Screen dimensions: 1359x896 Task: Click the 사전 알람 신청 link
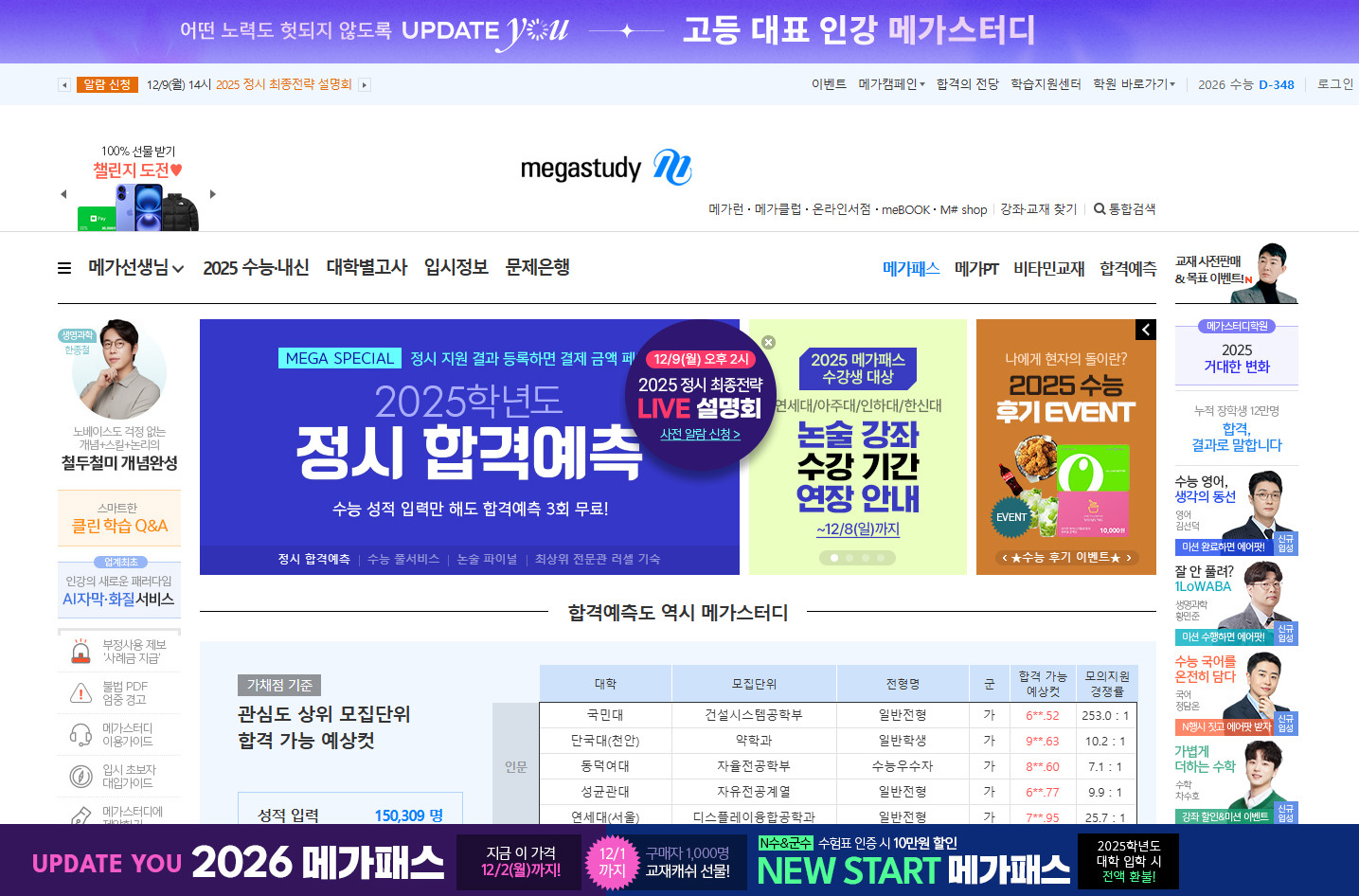tap(701, 434)
